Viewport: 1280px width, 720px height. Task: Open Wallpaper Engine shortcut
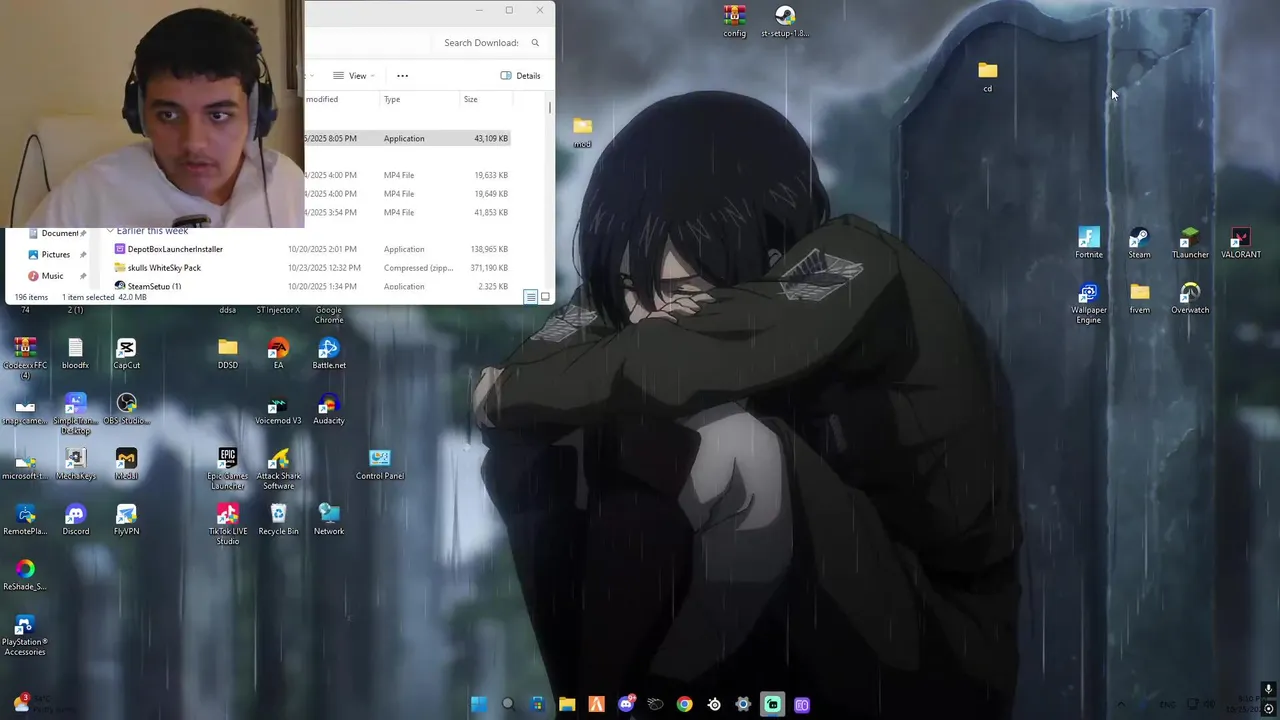[1089, 303]
